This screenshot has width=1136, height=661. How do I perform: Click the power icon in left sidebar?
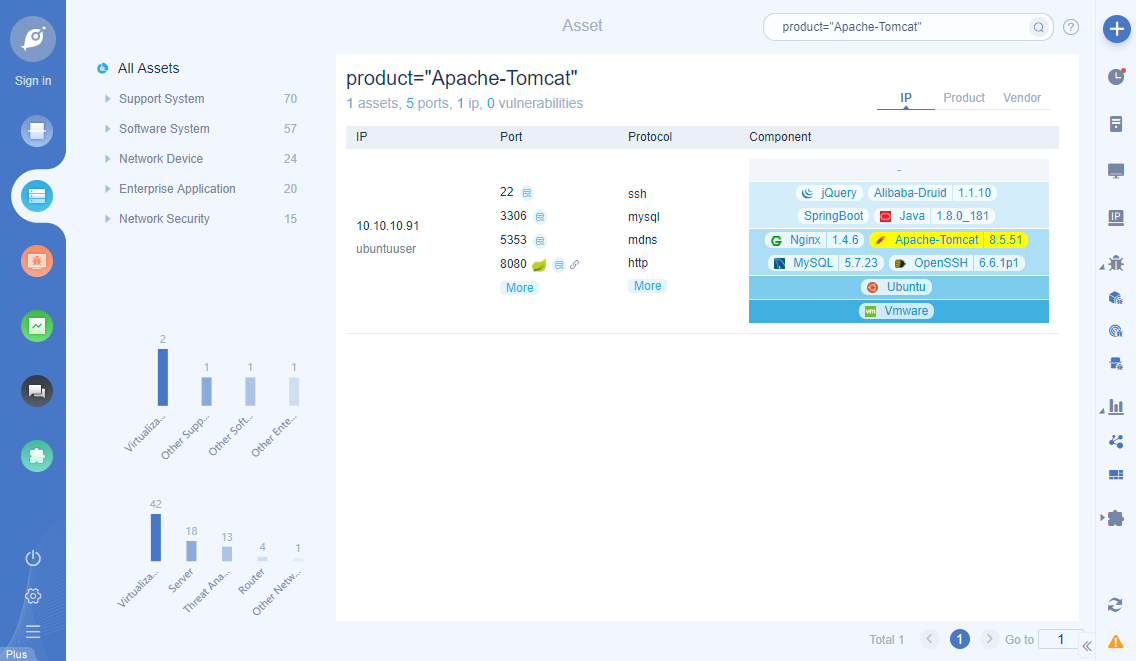[33, 558]
